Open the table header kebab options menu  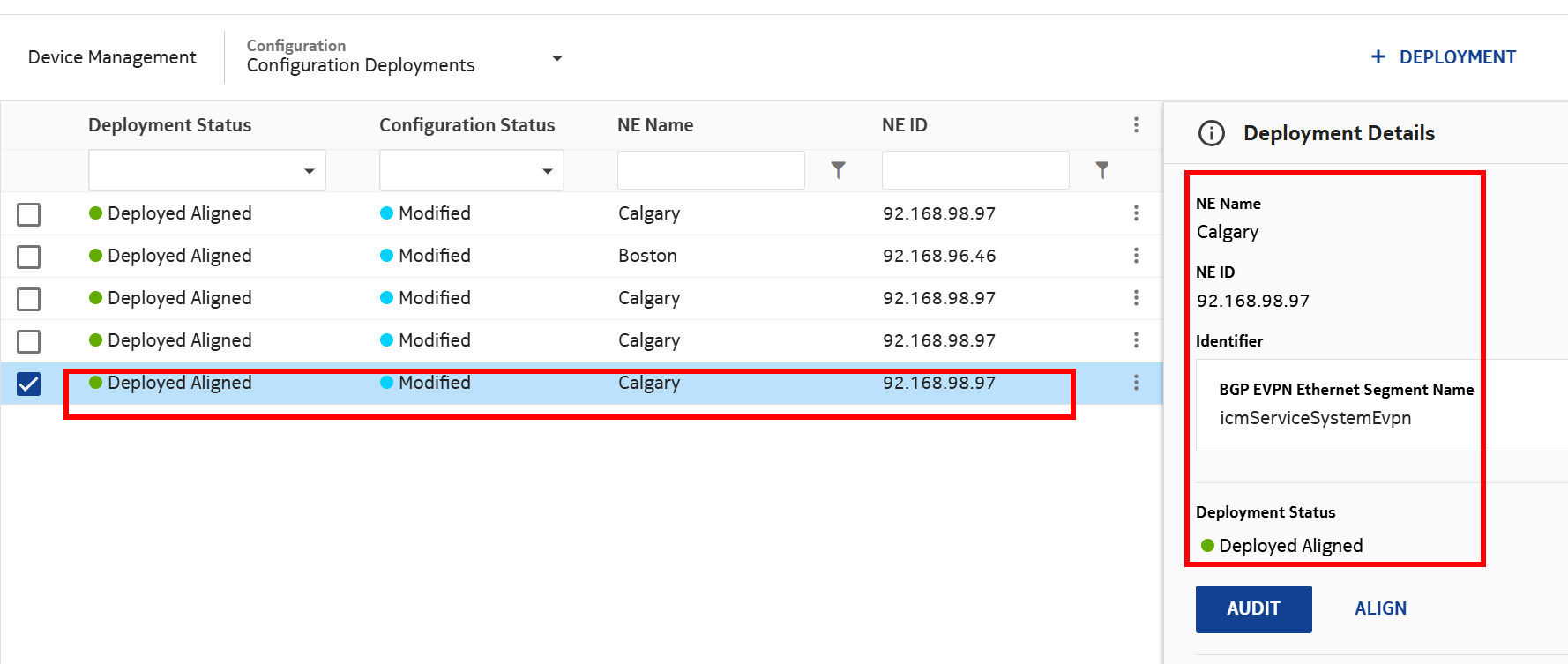tap(1136, 125)
